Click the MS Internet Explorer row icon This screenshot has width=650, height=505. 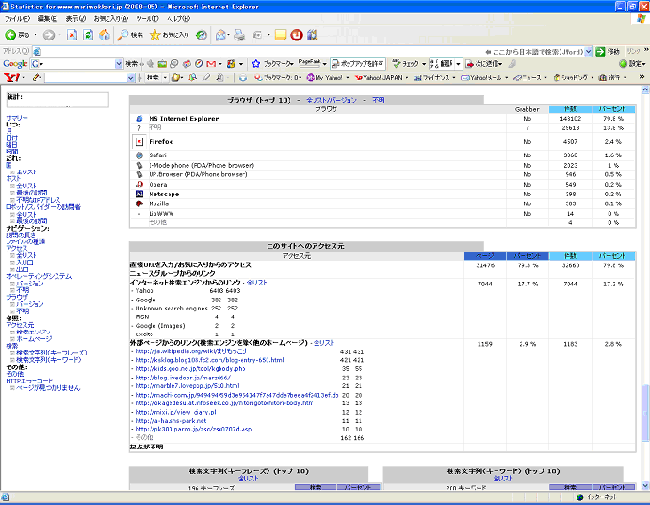[139, 119]
